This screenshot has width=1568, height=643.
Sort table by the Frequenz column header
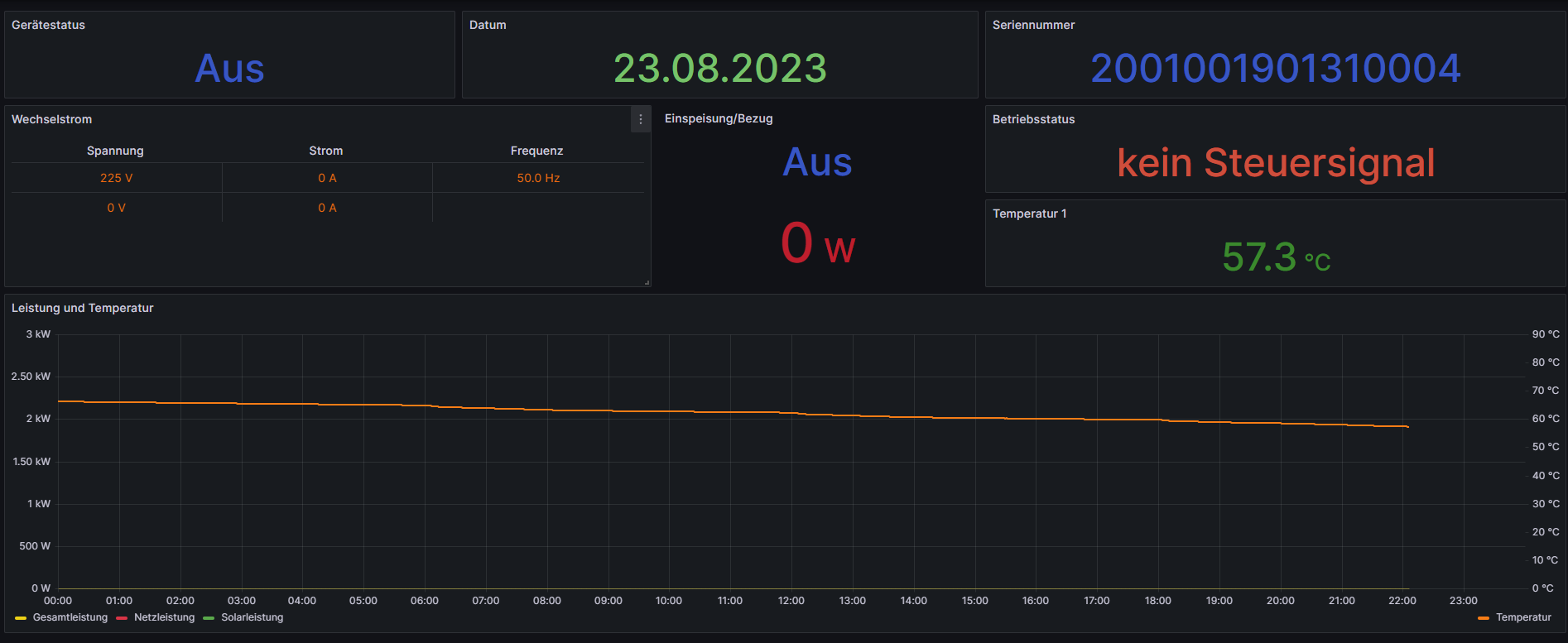(x=536, y=151)
